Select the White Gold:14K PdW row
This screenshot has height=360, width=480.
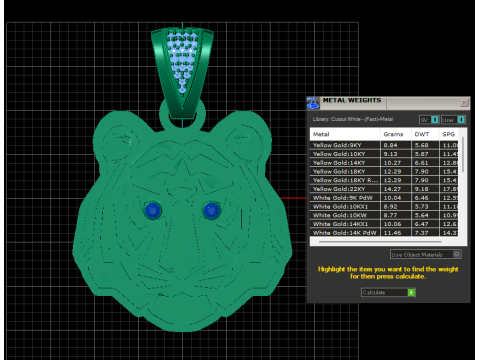385,233
